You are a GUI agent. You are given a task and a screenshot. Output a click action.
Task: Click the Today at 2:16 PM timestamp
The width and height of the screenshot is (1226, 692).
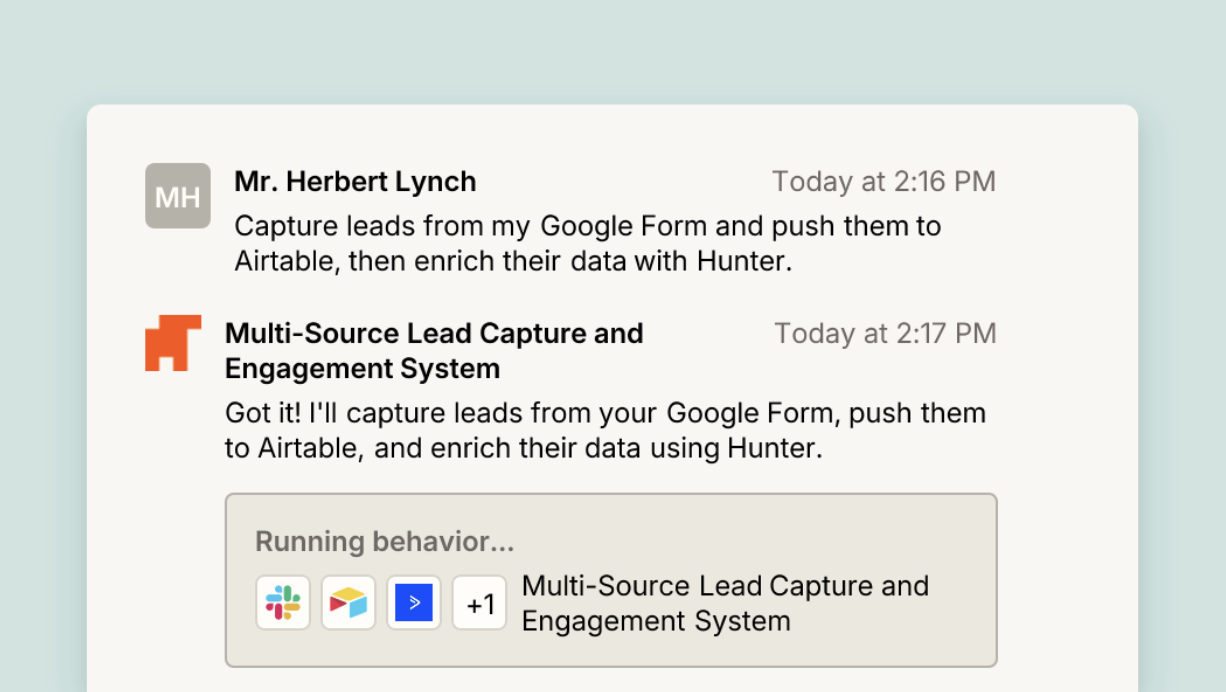click(884, 182)
